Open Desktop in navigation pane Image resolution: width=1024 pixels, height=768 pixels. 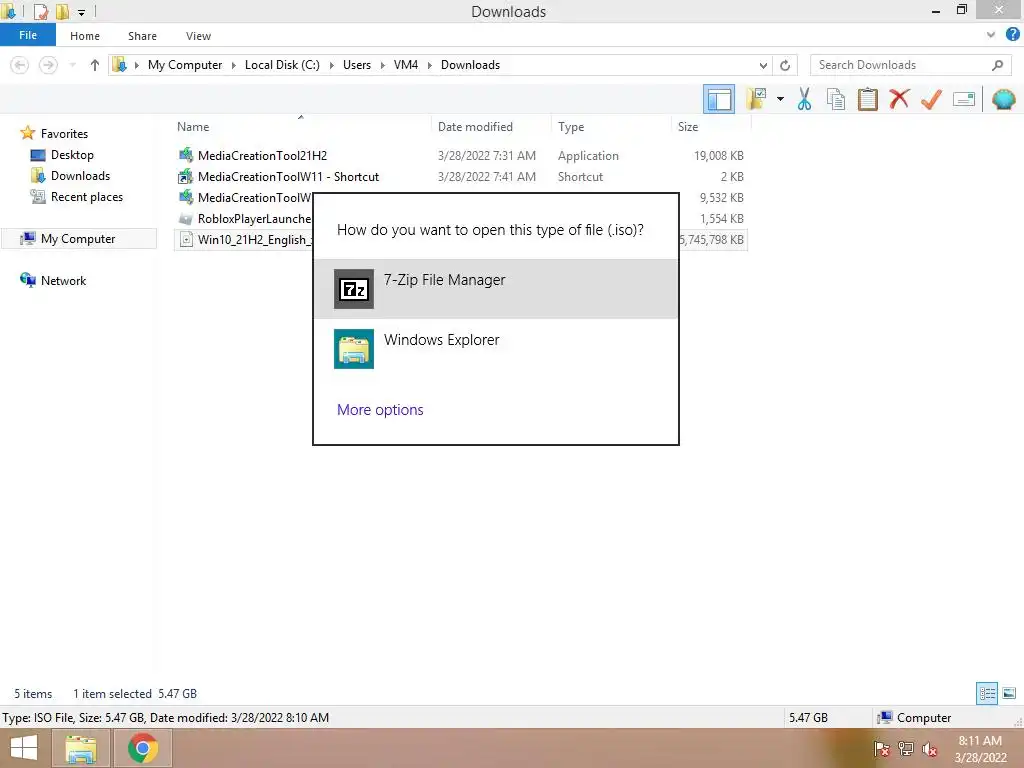tap(72, 155)
